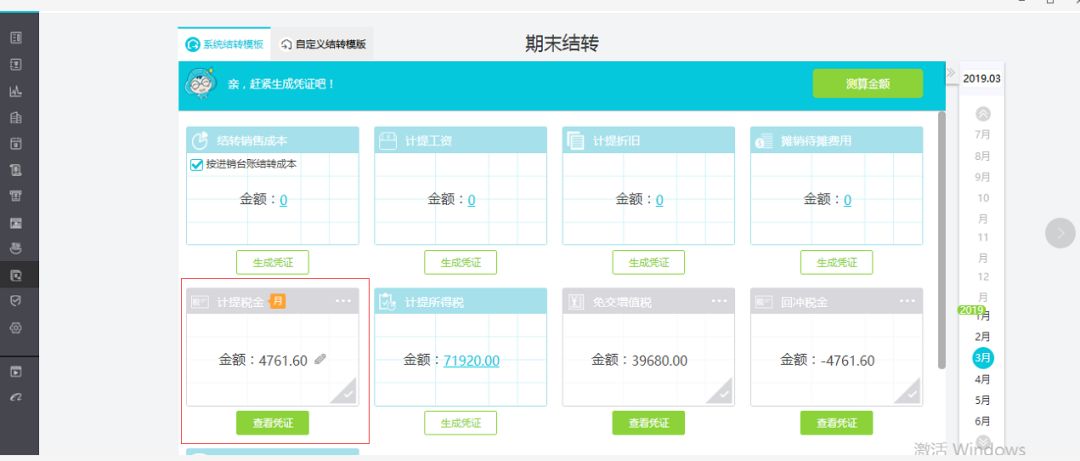
Task: Open the line chart reports icon in sidebar
Action: pyautogui.click(x=17, y=91)
